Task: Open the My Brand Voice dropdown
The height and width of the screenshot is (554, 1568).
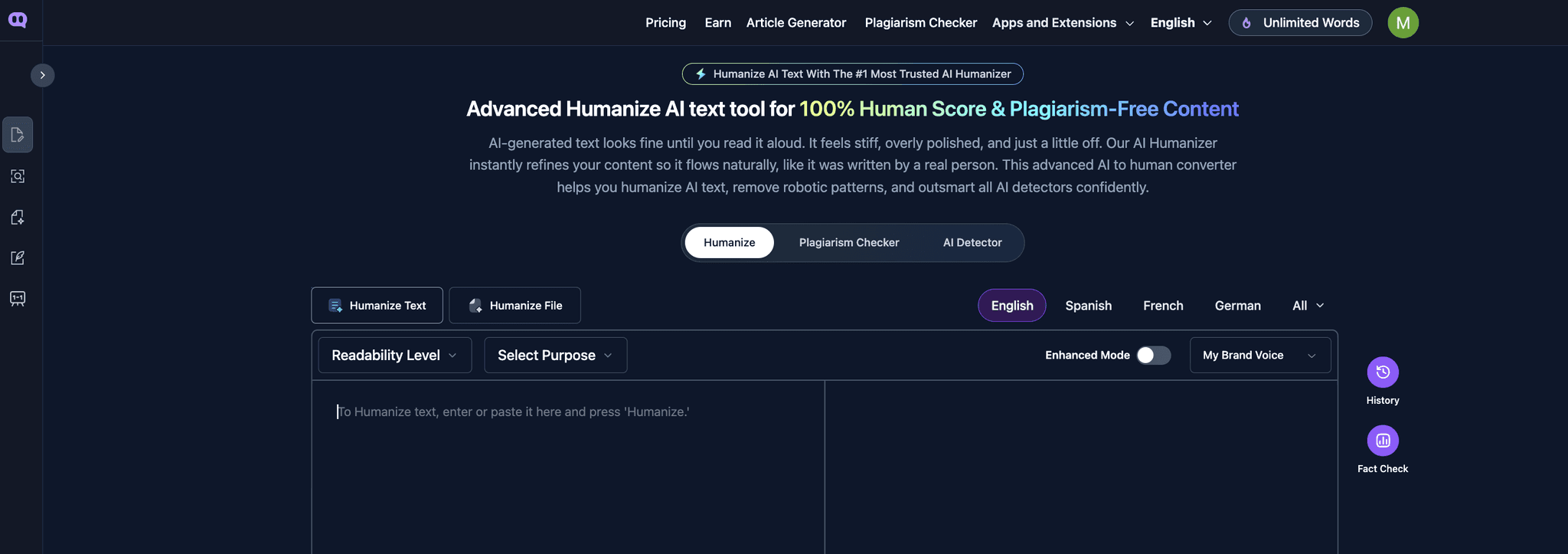Action: click(x=1260, y=356)
